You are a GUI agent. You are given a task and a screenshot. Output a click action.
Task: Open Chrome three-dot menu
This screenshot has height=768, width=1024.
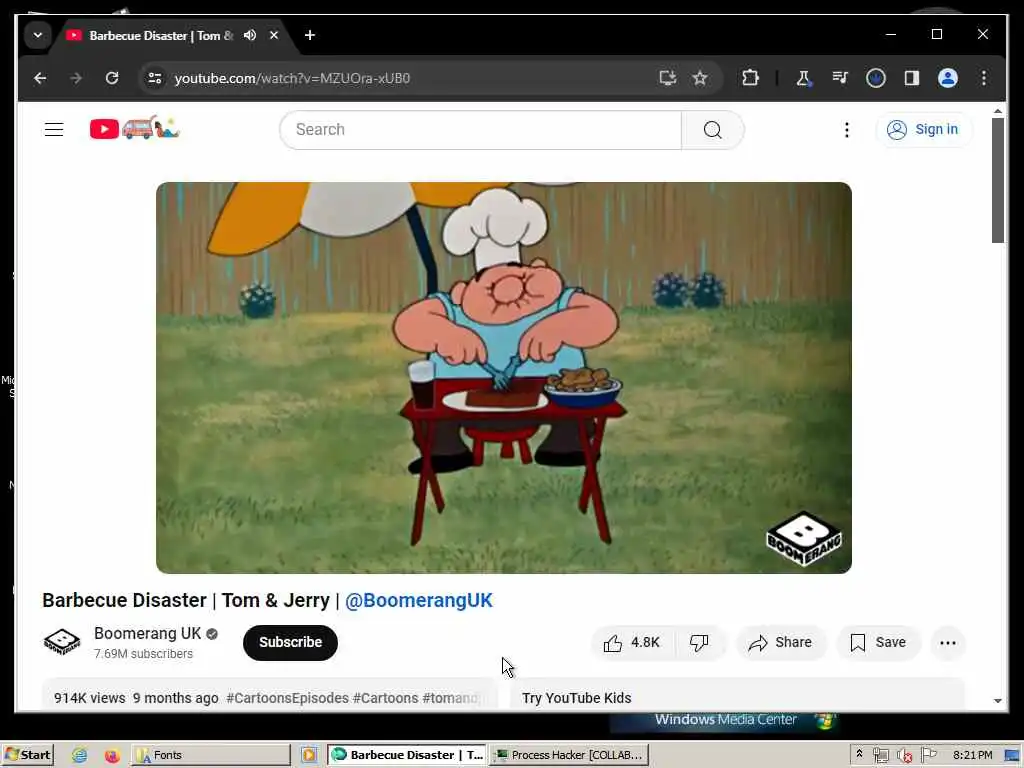coord(984,78)
